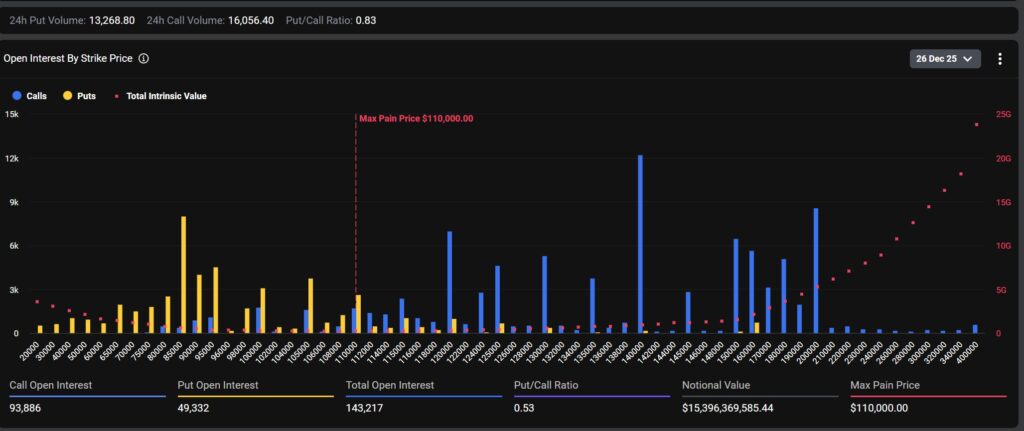Select the tallest yellow put bar at 85000
Image resolution: width=1024 pixels, height=431 pixels.
[x=183, y=274]
